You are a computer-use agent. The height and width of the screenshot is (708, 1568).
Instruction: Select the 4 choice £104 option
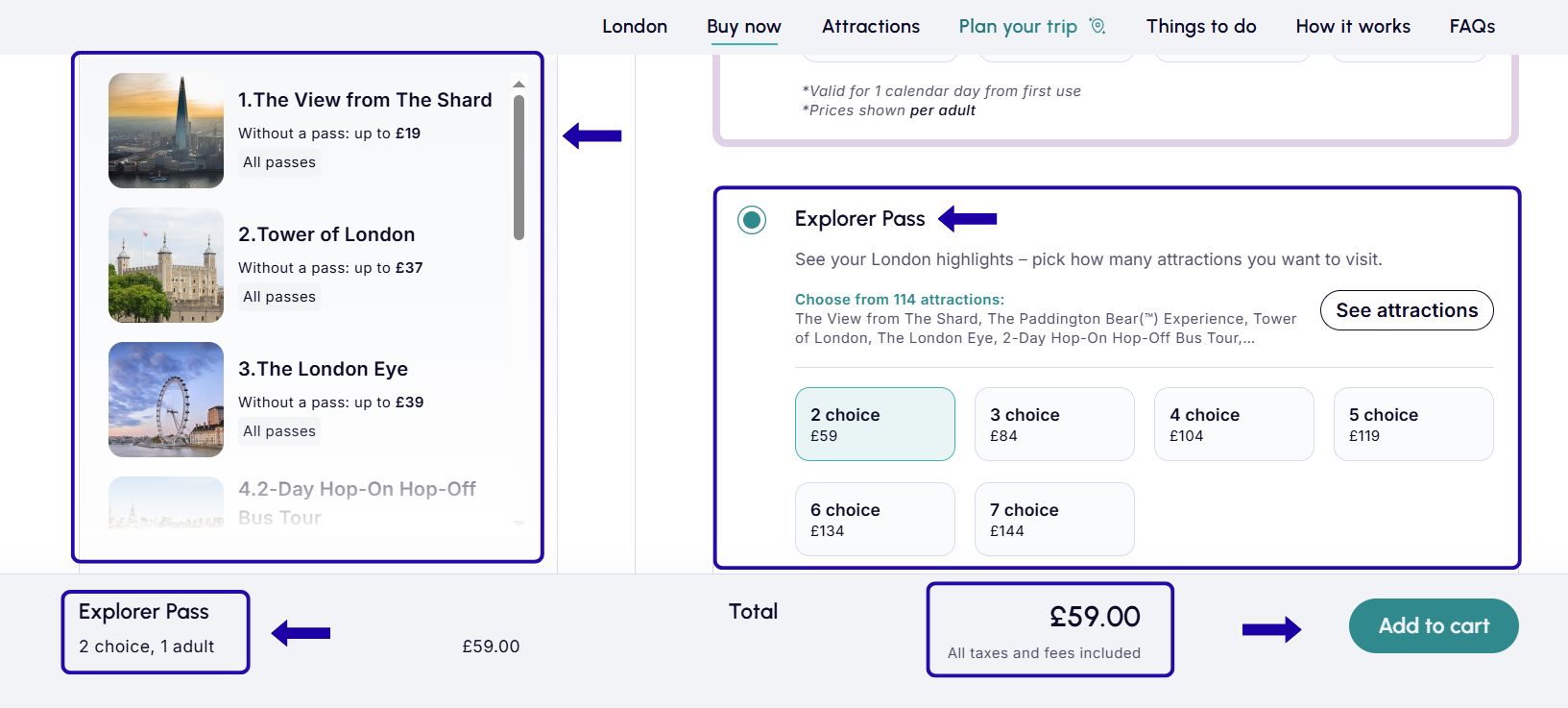click(x=1233, y=424)
